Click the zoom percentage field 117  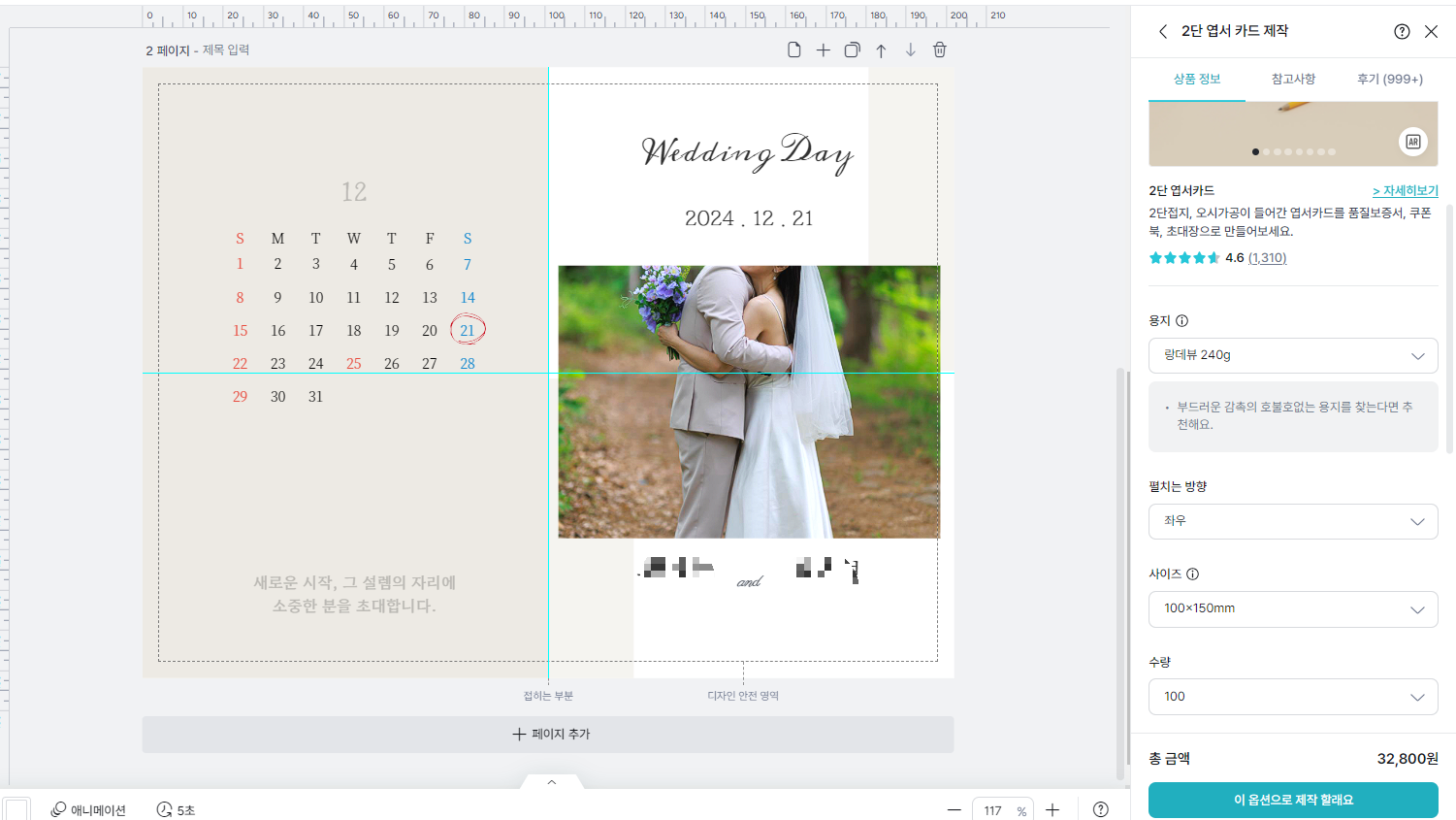(x=993, y=810)
